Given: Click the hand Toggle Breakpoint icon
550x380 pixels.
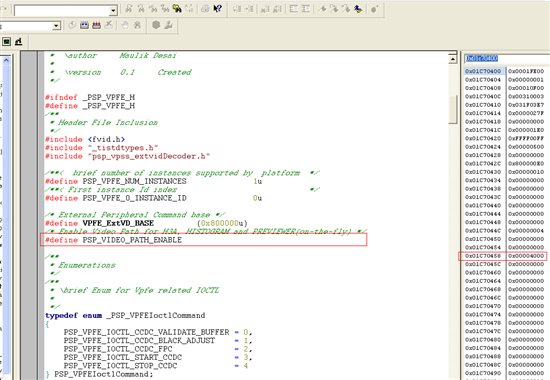Looking at the screenshot, I should pyautogui.click(x=125, y=25).
